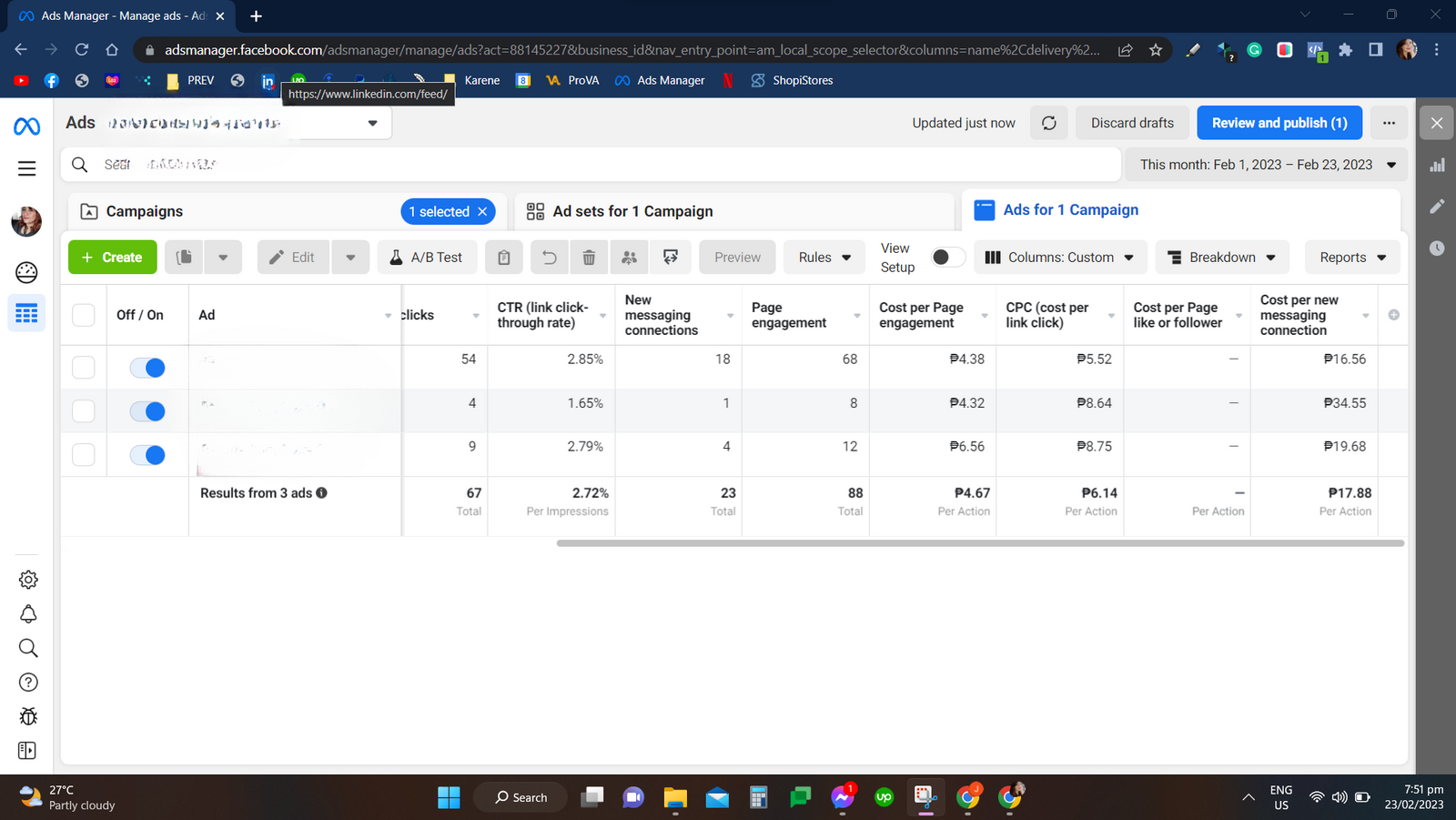The width and height of the screenshot is (1456, 820).
Task: Open the pencil edit icon in right rail
Action: (1437, 207)
